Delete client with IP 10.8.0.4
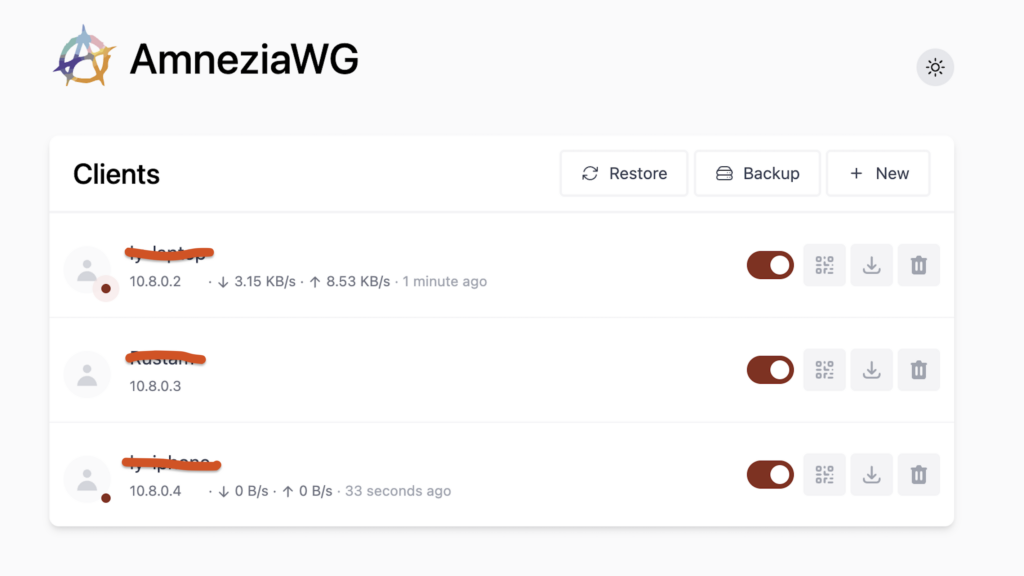This screenshot has width=1024, height=576. pos(918,474)
